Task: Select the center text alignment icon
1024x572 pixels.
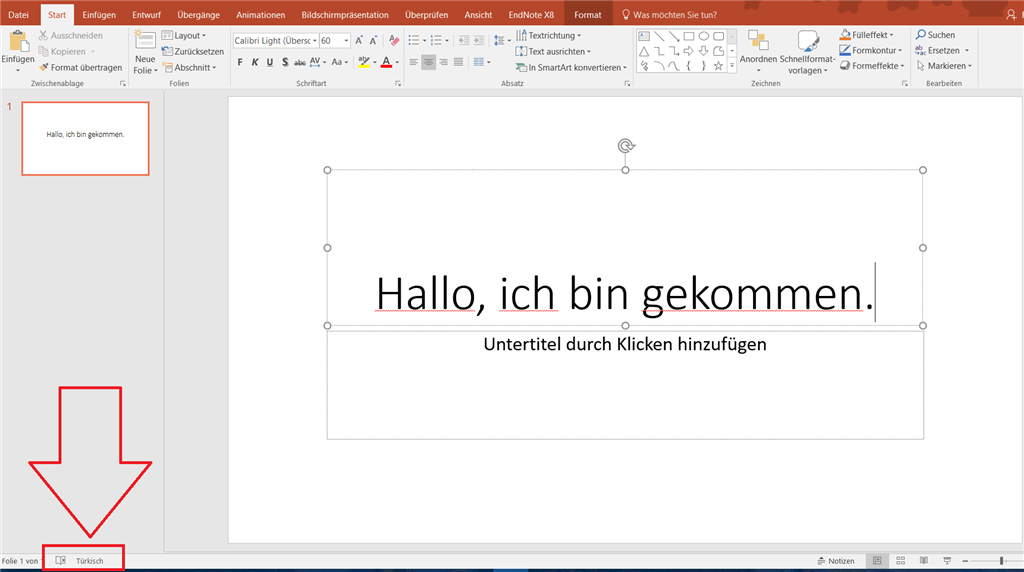Action: pyautogui.click(x=428, y=62)
